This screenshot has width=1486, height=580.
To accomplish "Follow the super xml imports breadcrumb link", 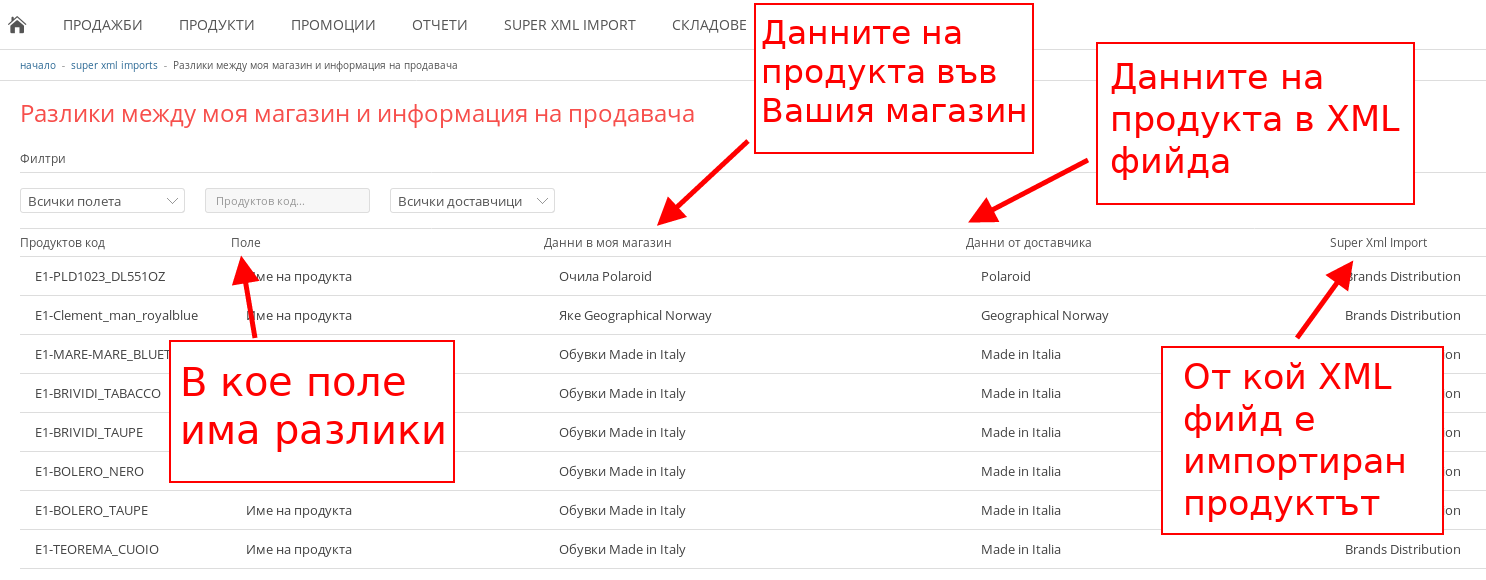I will pyautogui.click(x=114, y=65).
